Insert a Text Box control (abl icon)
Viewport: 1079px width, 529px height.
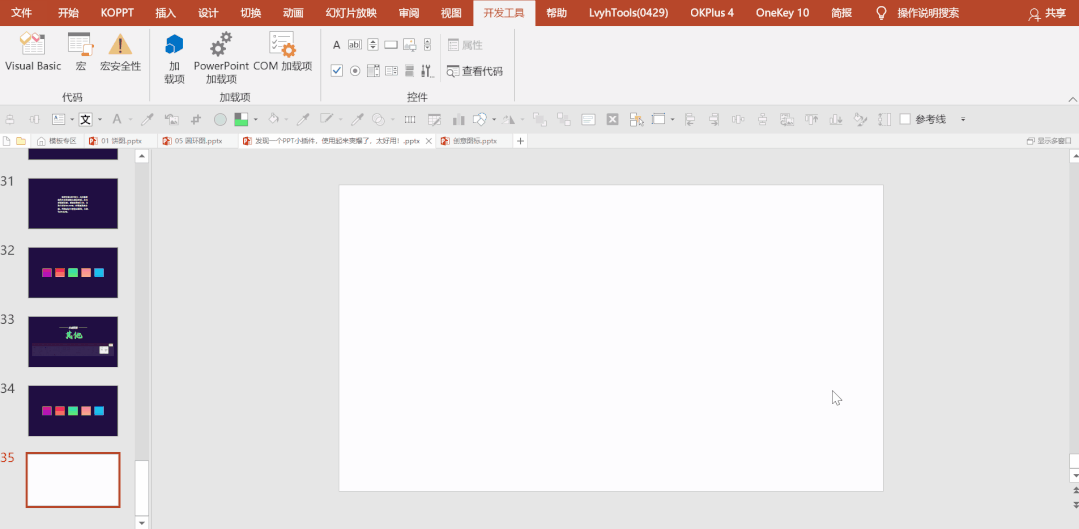point(354,45)
